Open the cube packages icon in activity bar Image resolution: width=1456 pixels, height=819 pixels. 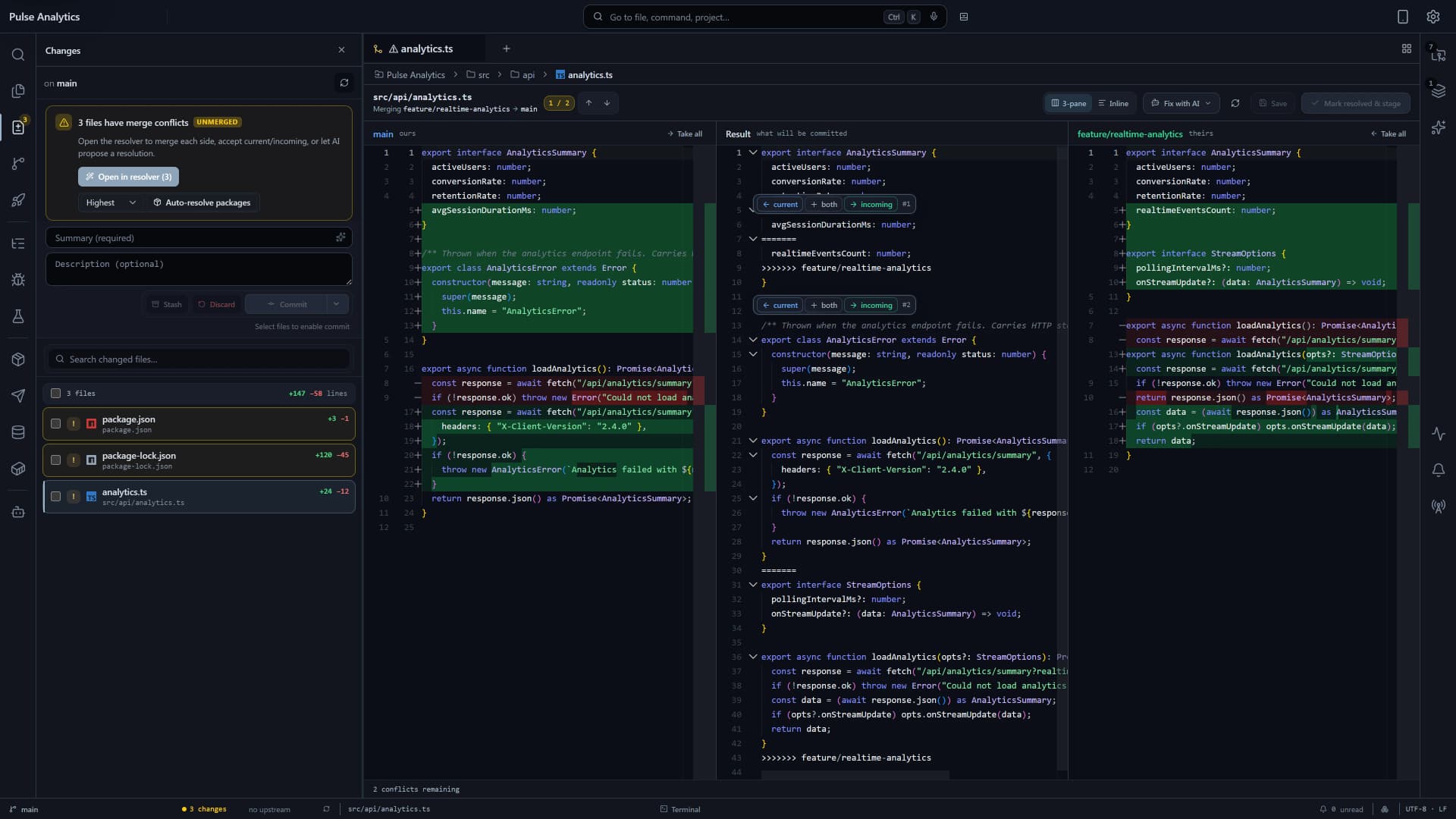18,359
